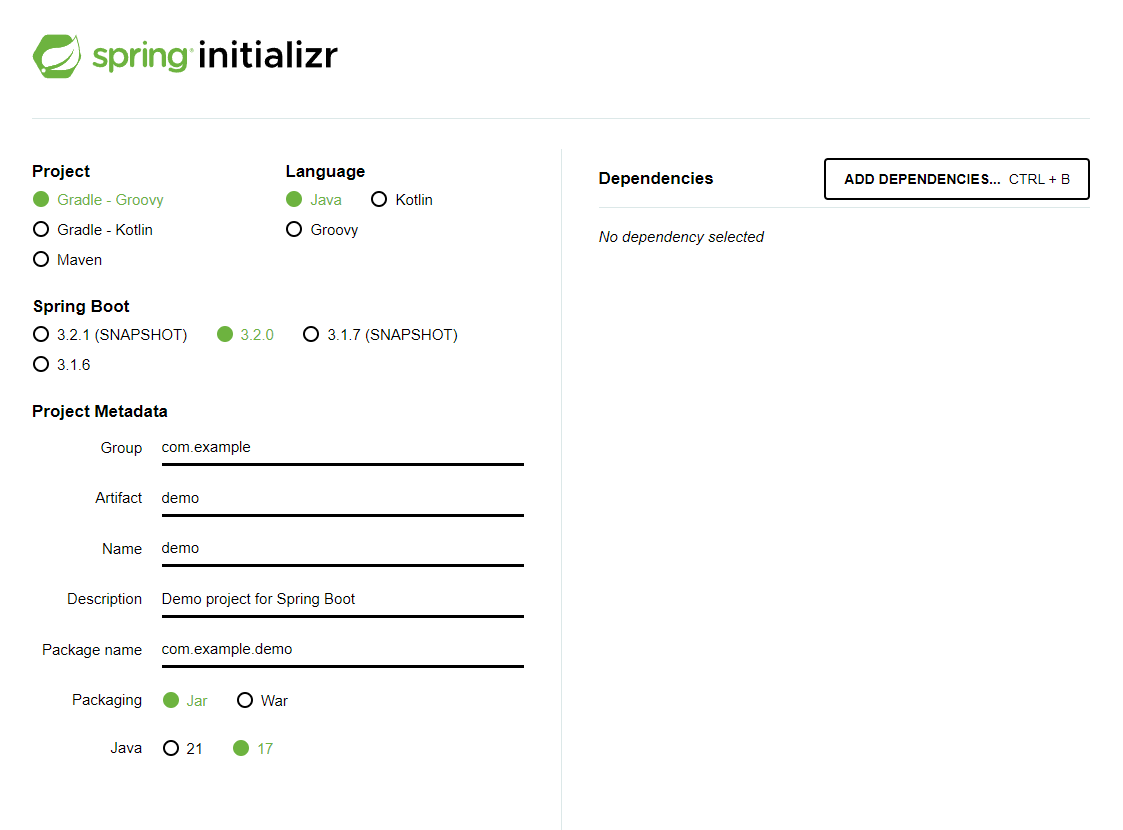Choose Kotlin as the language

pyautogui.click(x=402, y=200)
